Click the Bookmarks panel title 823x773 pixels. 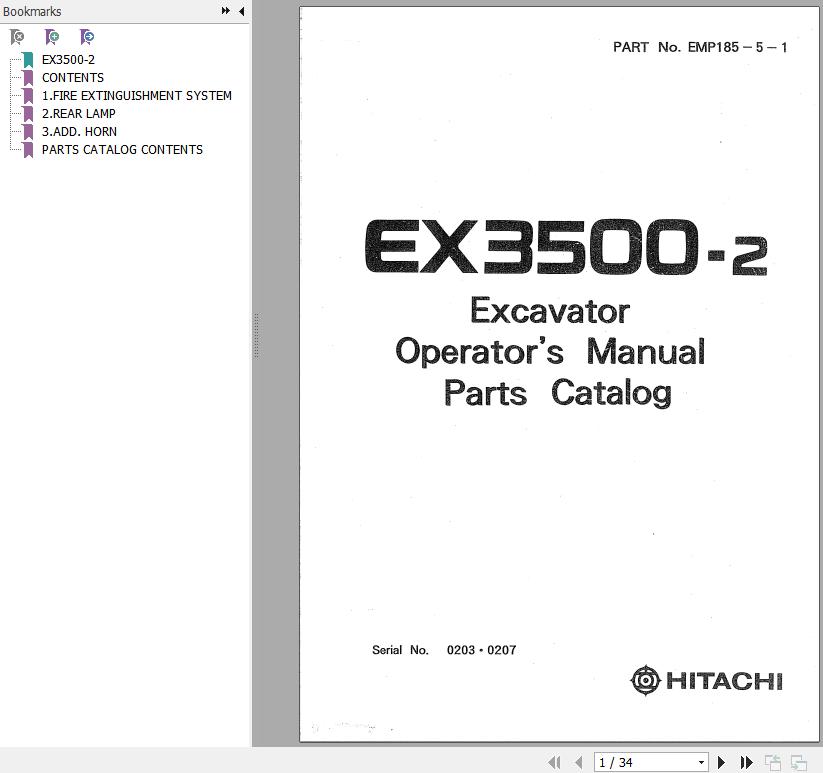pos(32,11)
